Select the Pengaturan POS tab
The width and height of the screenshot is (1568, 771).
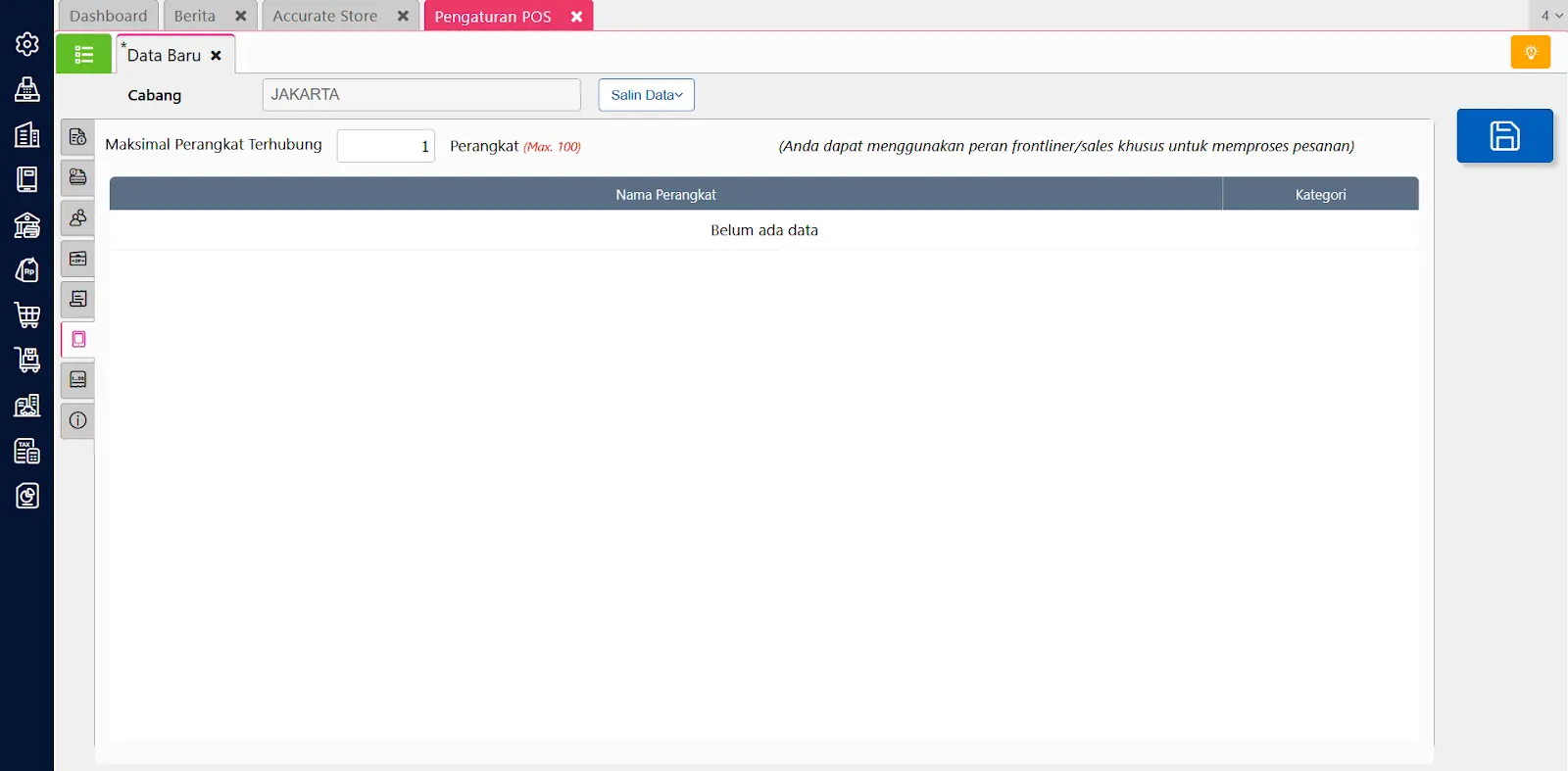coord(493,17)
